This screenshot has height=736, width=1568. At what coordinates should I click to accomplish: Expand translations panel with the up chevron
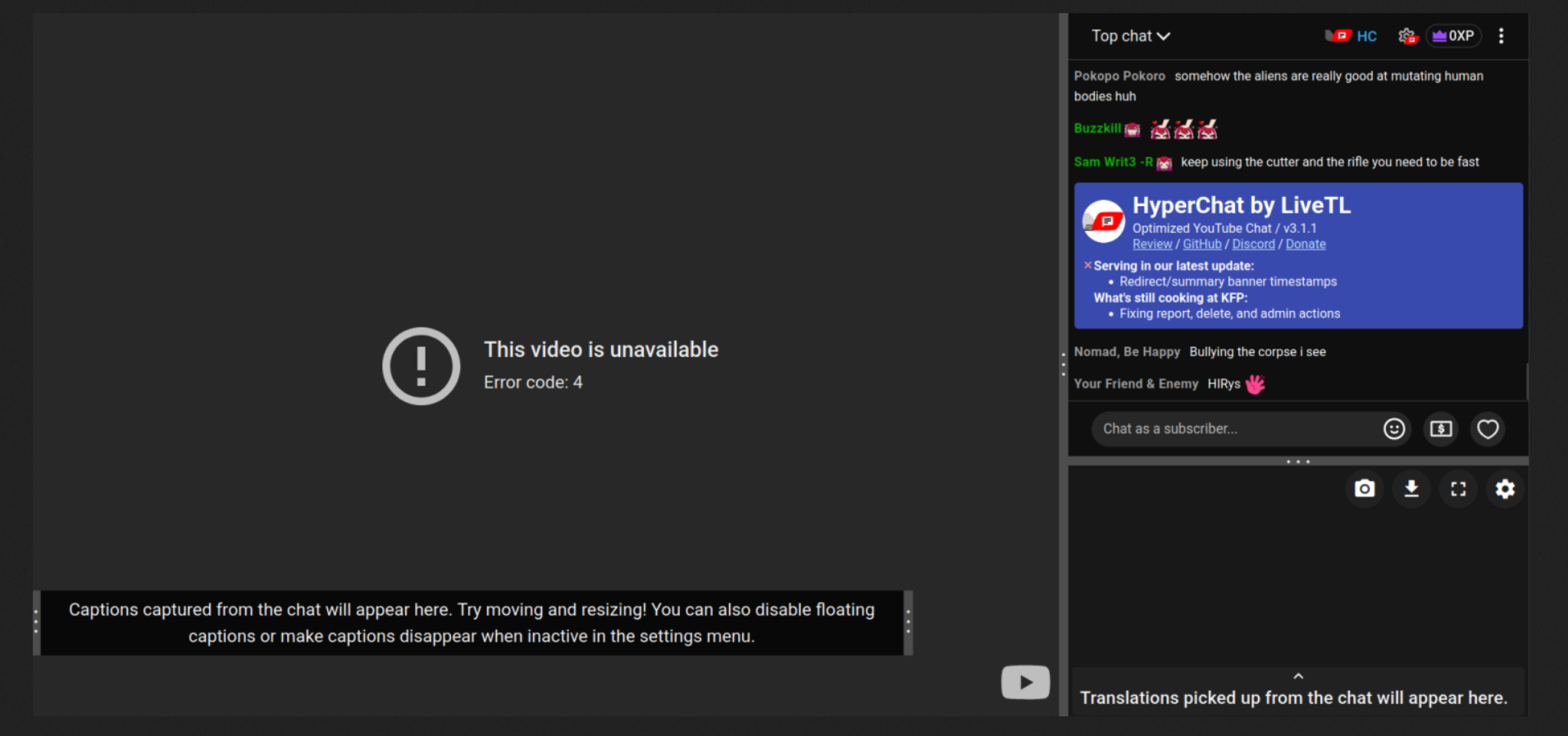tap(1298, 676)
